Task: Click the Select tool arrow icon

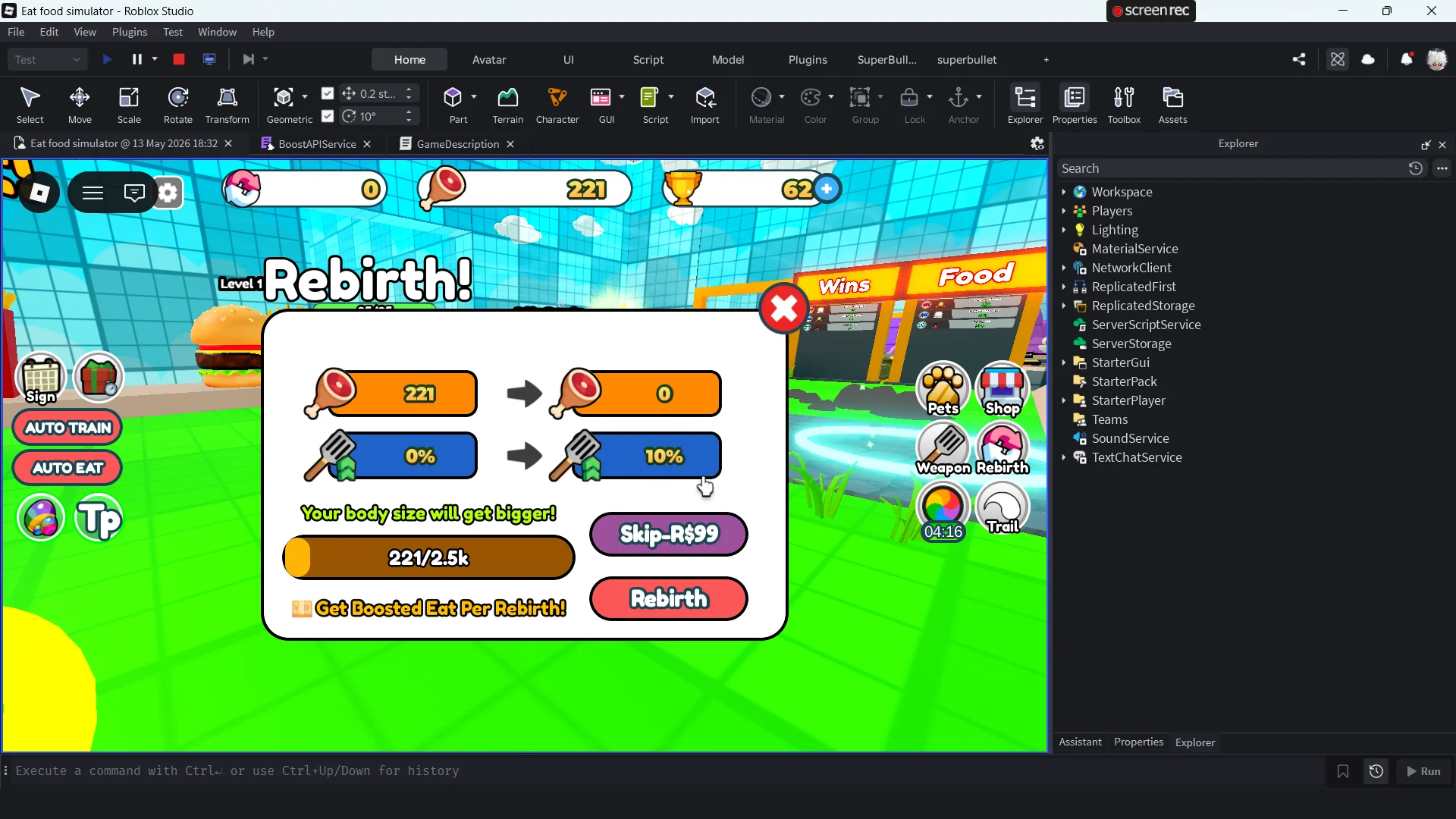Action: pos(30,97)
